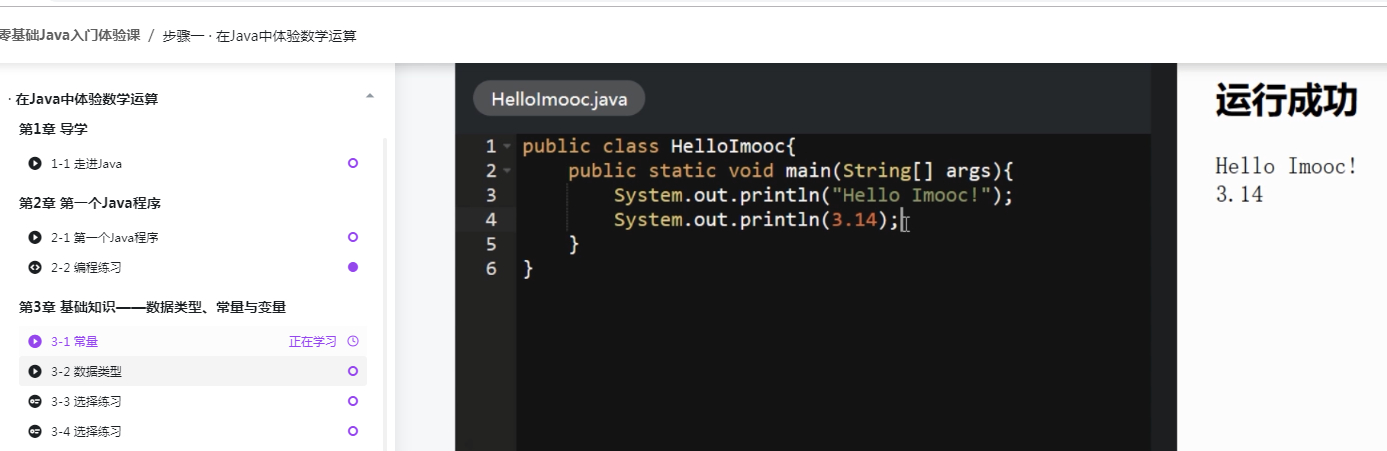Click the main method declaration on line 2
Screen dimensions: 1387x451
pos(791,170)
